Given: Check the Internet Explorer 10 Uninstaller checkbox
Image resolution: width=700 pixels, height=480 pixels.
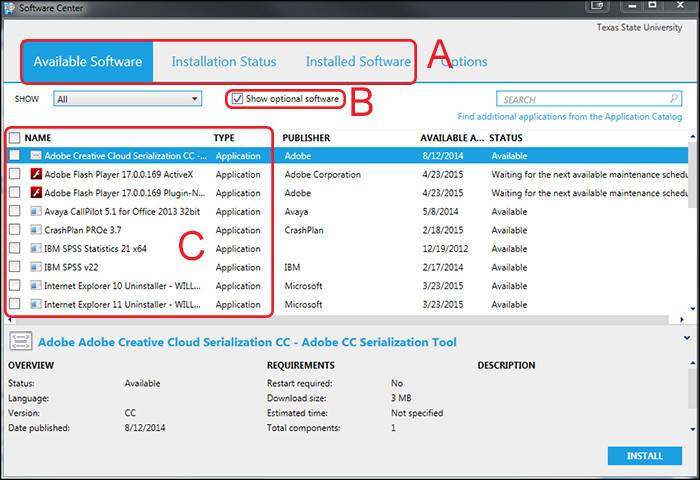Looking at the screenshot, I should click(14, 285).
